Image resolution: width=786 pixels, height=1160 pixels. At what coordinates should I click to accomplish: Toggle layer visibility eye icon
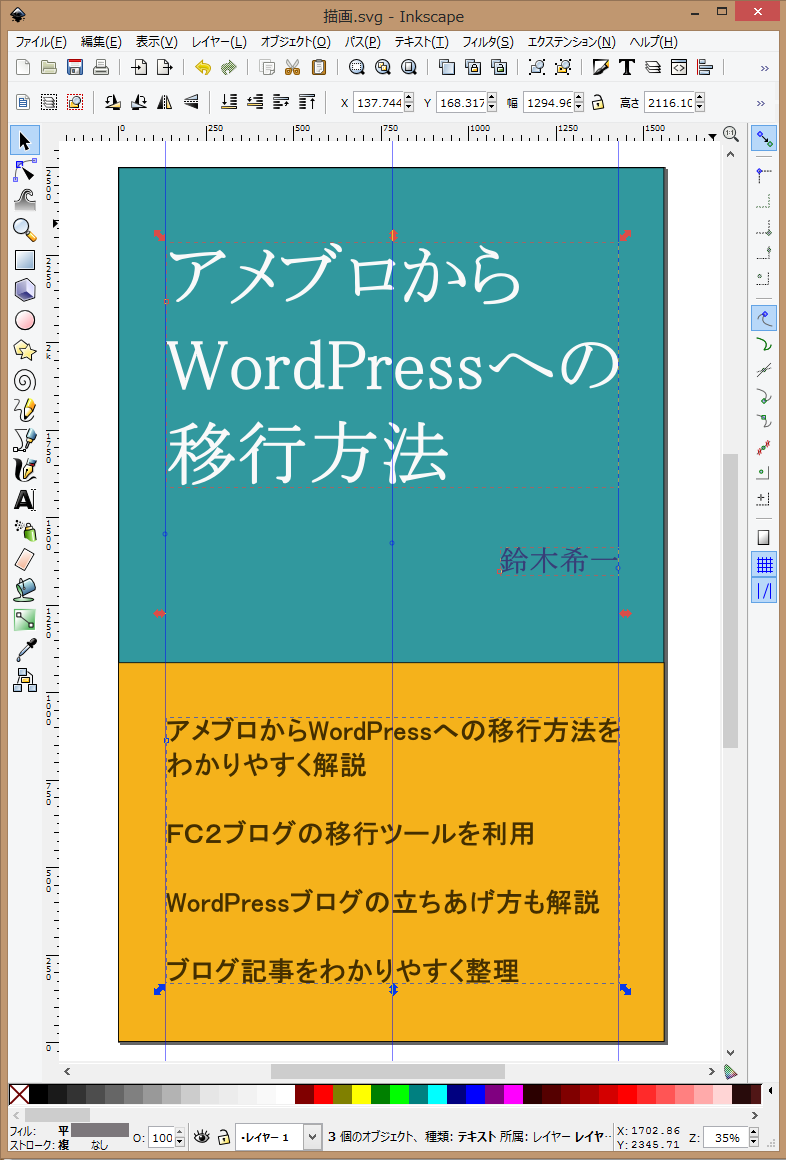pos(202,1137)
